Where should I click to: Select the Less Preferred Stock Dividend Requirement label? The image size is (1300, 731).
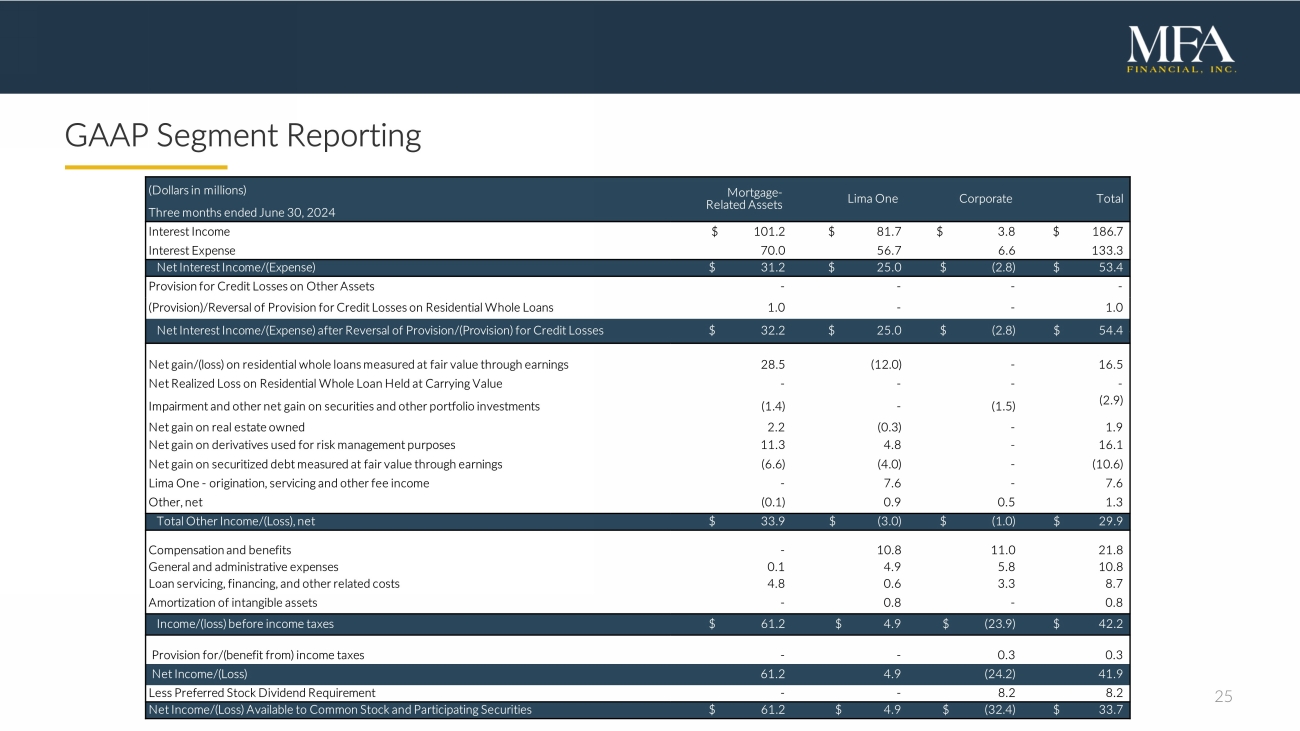coord(262,692)
